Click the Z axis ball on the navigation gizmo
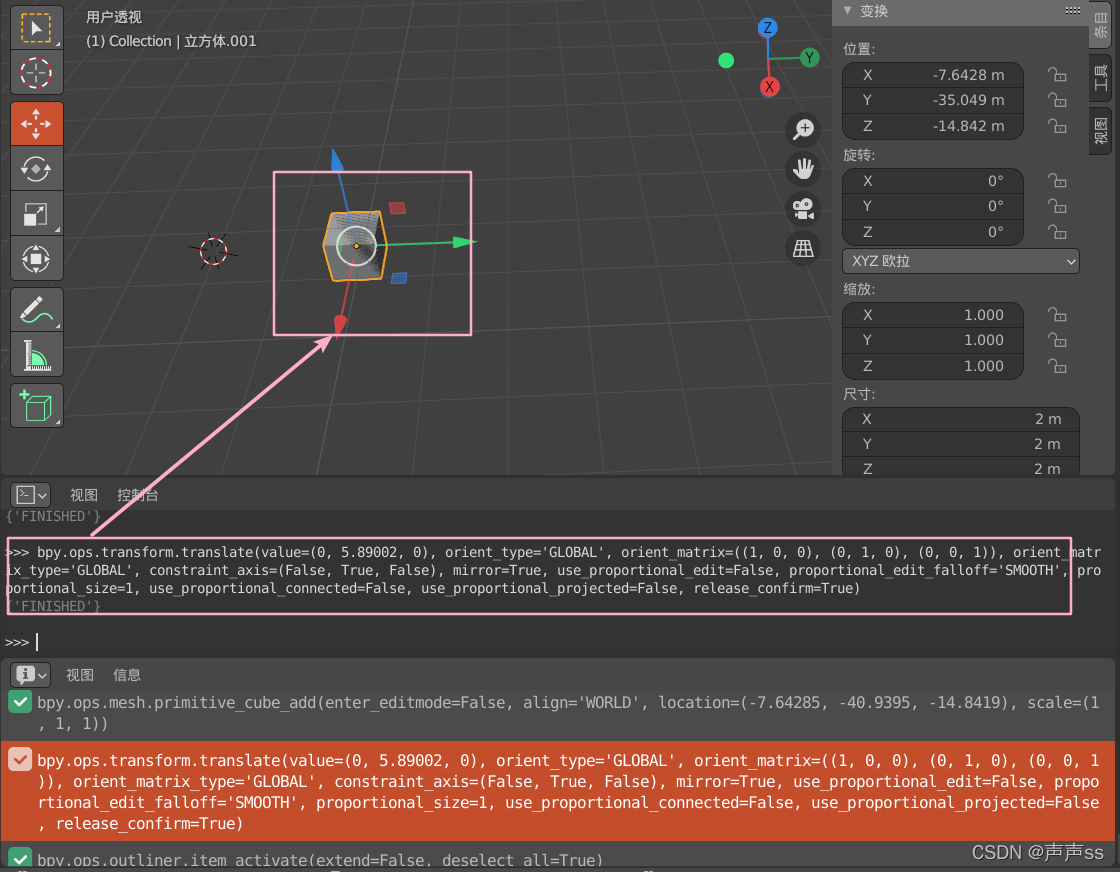Image resolution: width=1120 pixels, height=872 pixels. [x=767, y=27]
